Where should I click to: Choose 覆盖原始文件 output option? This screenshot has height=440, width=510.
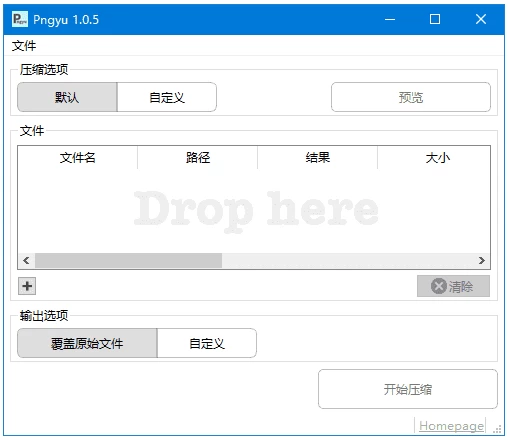[x=87, y=343]
